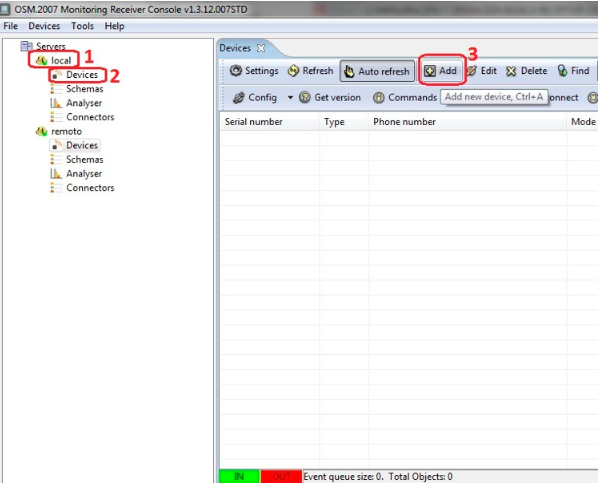Open Analyser under remoto server
Viewport: 601px width, 486px height.
[x=84, y=174]
